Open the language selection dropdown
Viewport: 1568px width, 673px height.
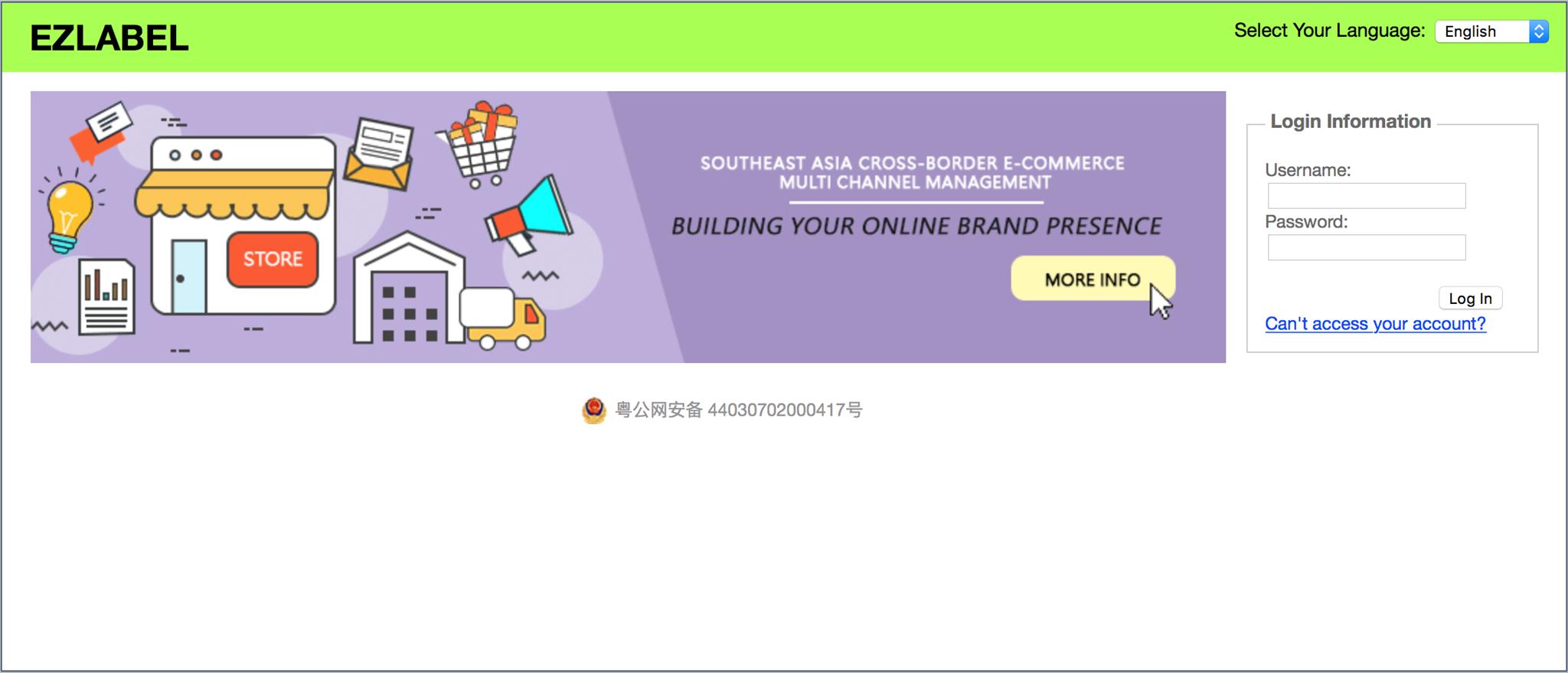pos(1491,31)
